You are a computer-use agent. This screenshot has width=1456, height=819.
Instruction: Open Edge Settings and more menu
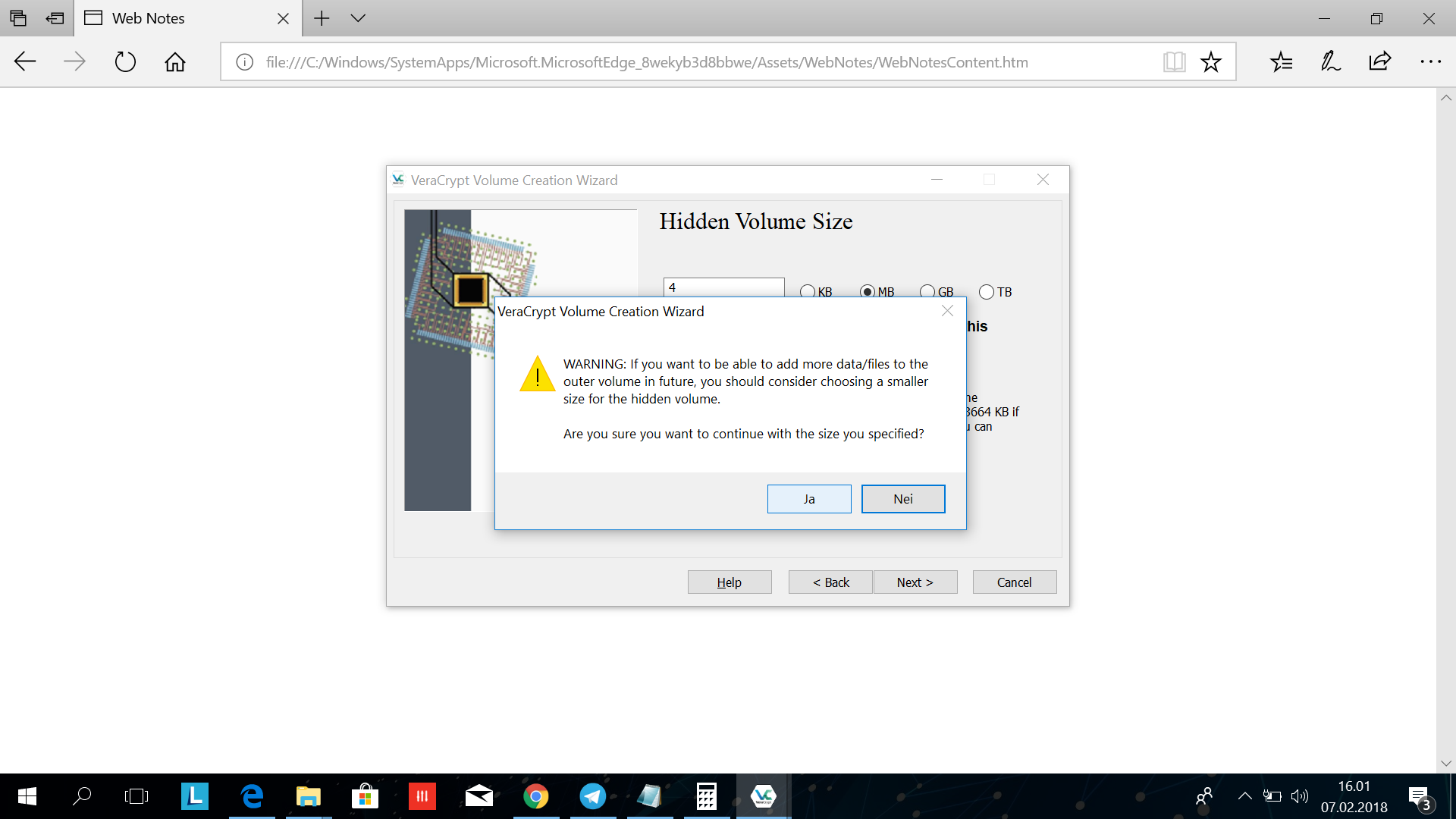[1430, 61]
